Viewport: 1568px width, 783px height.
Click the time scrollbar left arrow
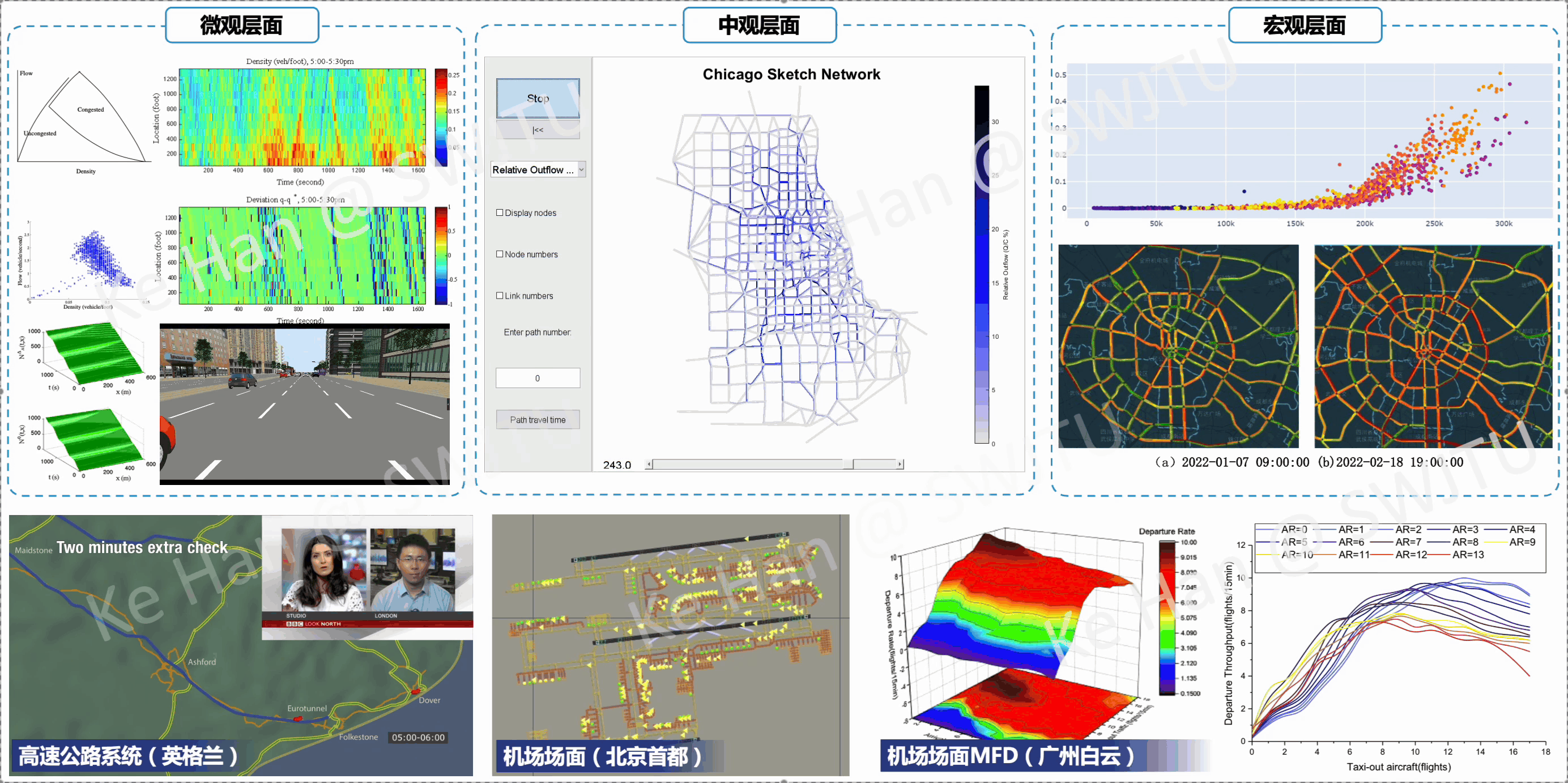click(x=649, y=465)
